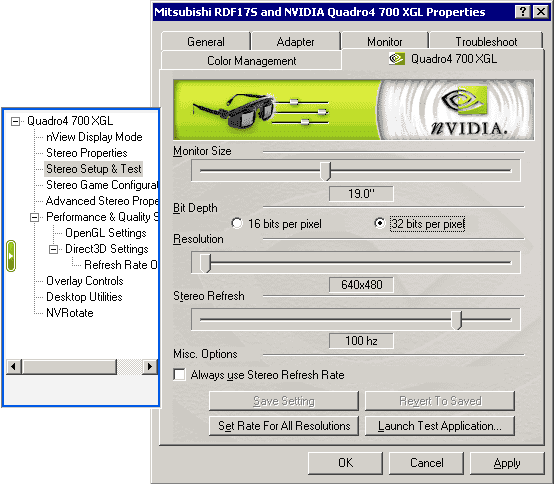Collapse Direct3D Settings node
This screenshot has height=484, width=554.
[53, 249]
